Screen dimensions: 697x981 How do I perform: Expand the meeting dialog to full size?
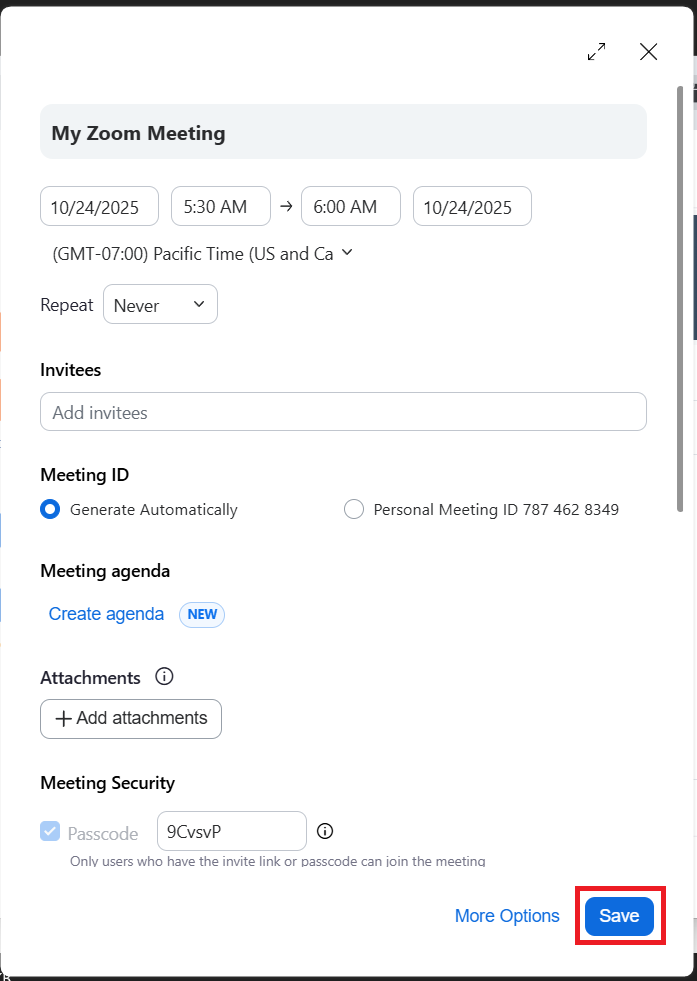click(597, 52)
